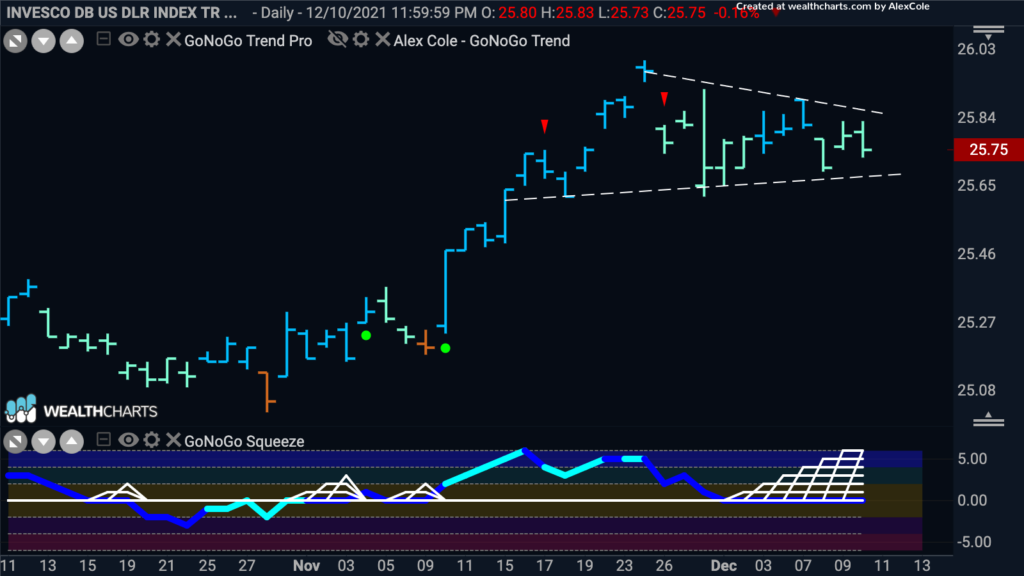
Task: Click the top price-scale adjust handle
Action: tap(989, 31)
